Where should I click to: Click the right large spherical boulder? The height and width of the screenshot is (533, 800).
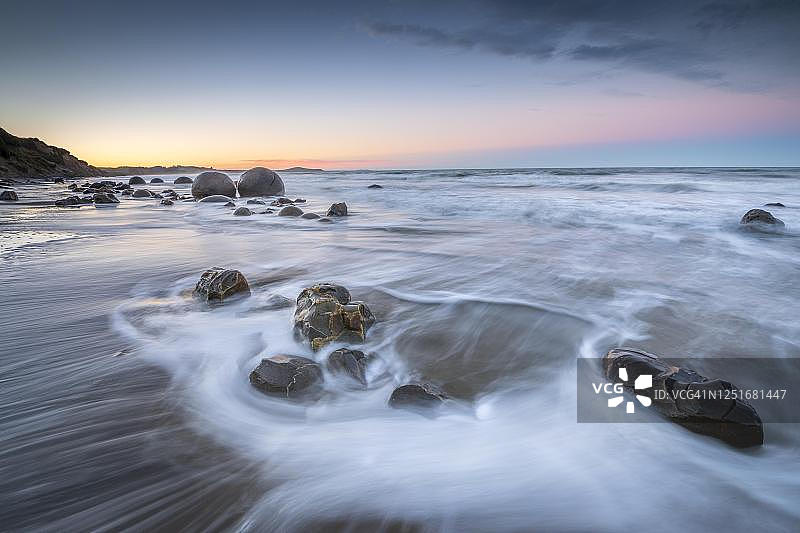(260, 182)
